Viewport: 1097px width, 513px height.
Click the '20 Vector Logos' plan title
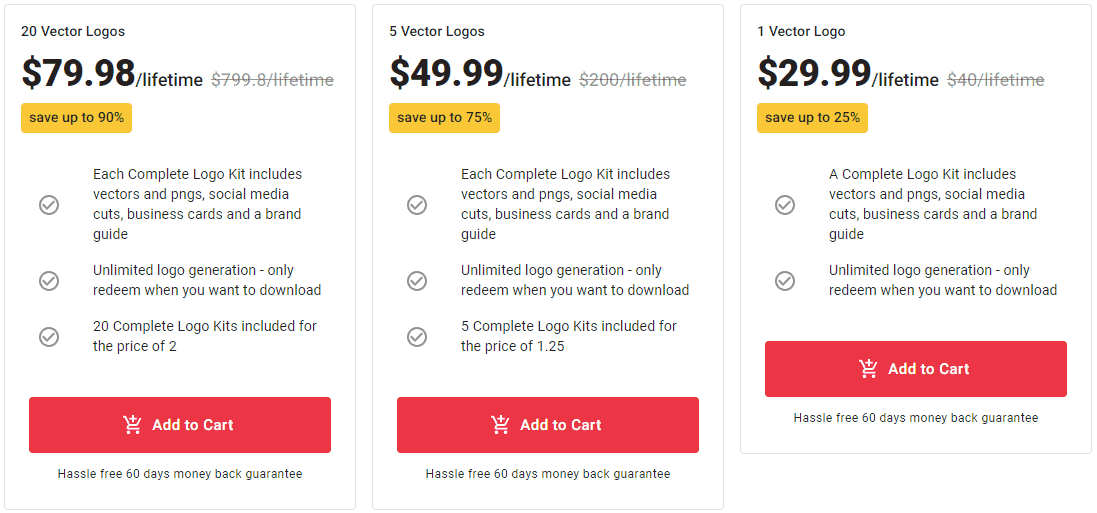[73, 31]
